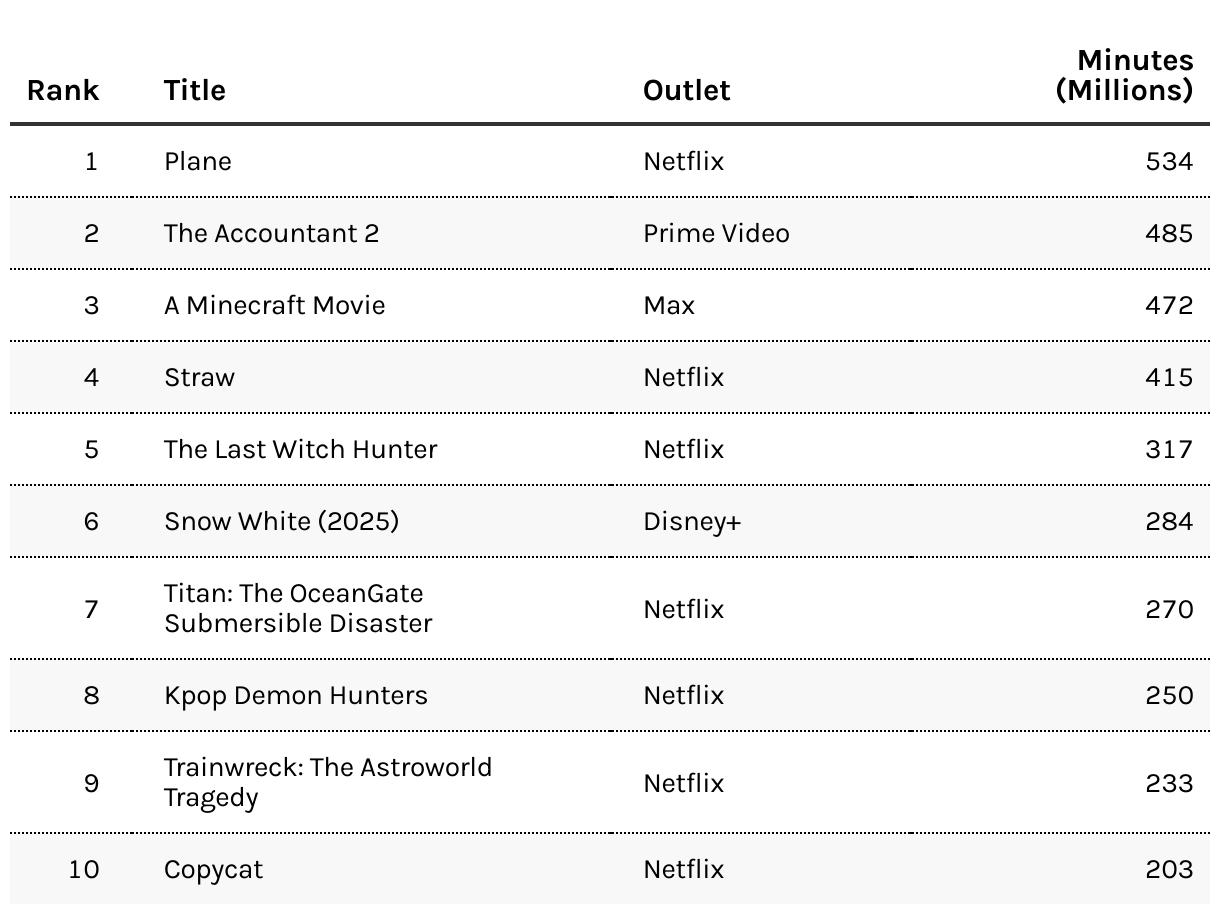
Task: Click the Title column header
Action: [195, 90]
